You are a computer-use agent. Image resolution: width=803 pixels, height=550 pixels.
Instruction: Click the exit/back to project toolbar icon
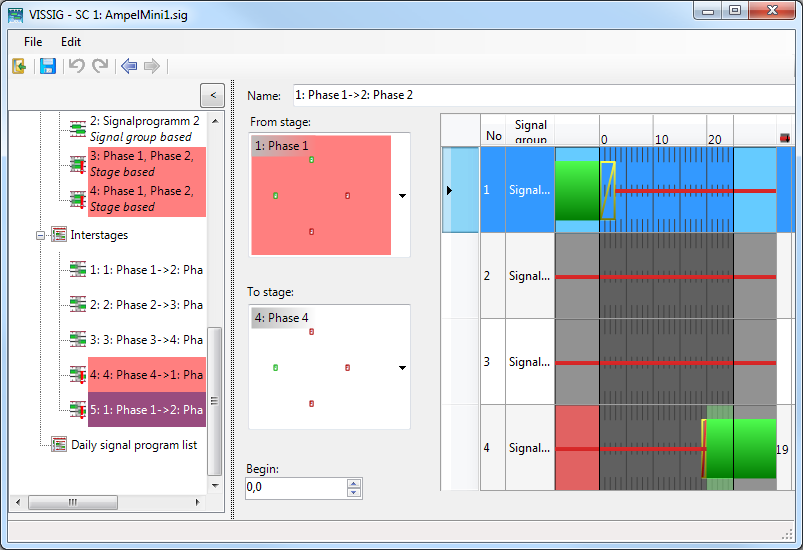point(19,66)
